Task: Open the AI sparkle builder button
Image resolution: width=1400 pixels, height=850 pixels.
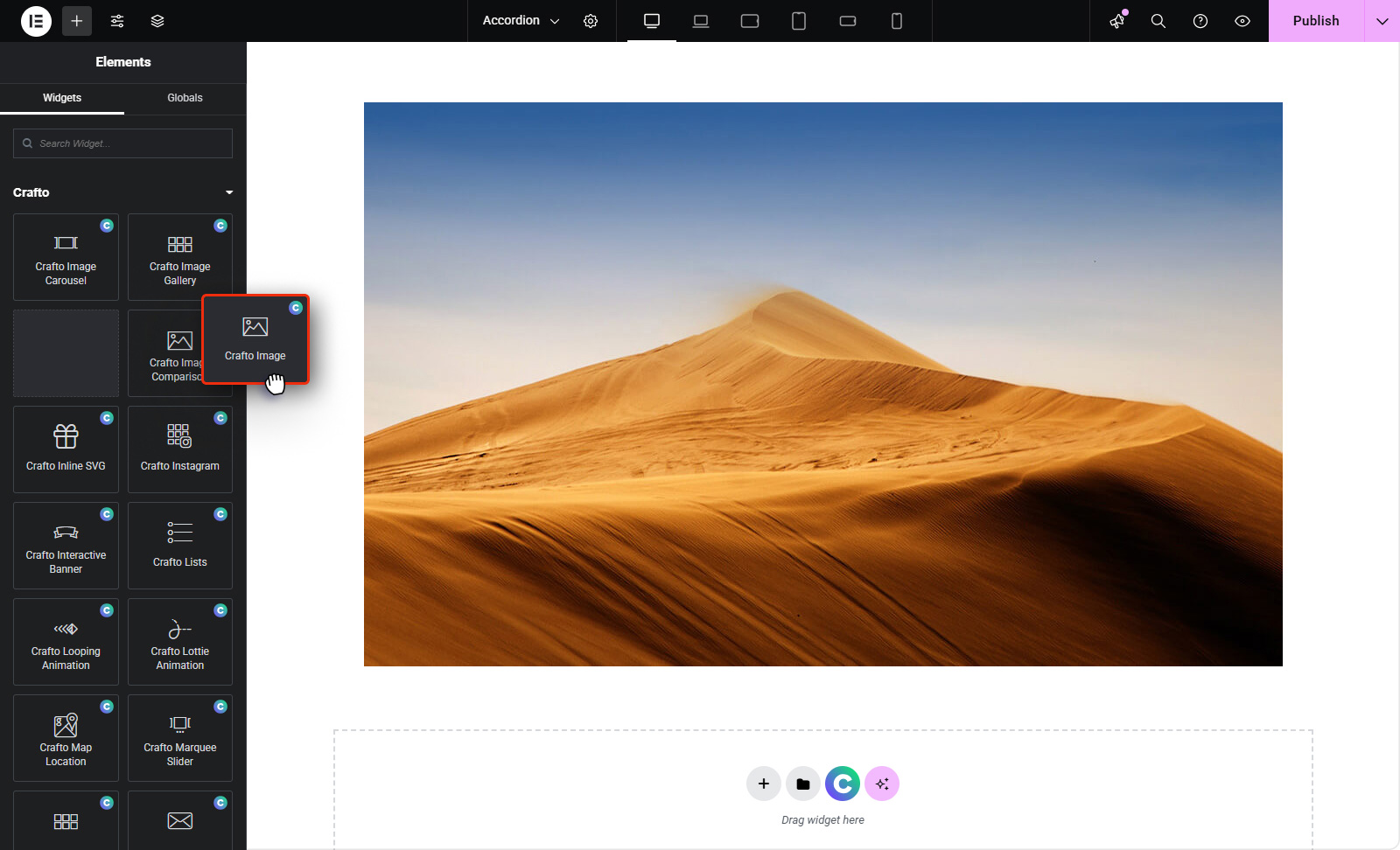Action: point(882,784)
